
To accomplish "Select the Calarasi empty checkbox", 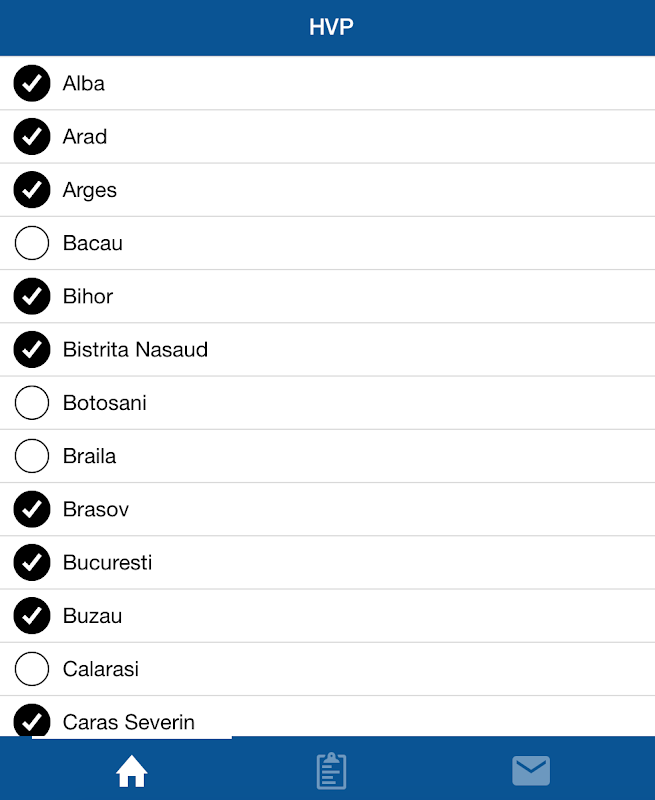I will pyautogui.click(x=32, y=669).
